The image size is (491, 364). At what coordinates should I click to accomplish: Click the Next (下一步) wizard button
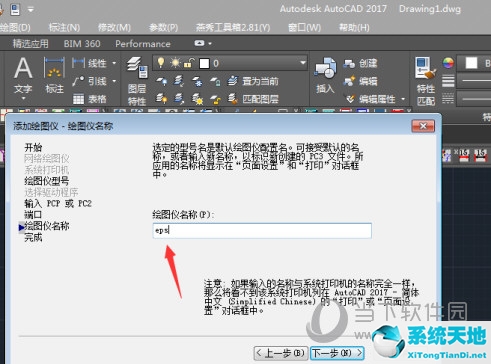point(337,353)
